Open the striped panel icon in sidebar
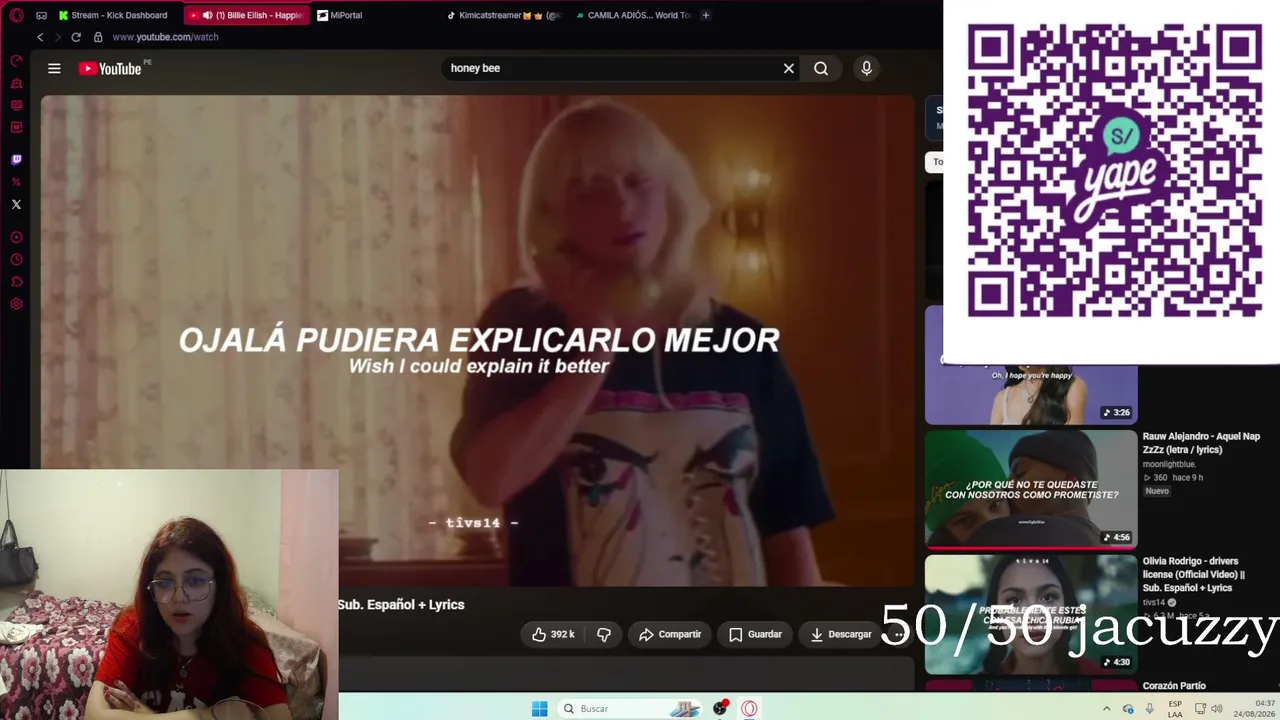 point(16,105)
